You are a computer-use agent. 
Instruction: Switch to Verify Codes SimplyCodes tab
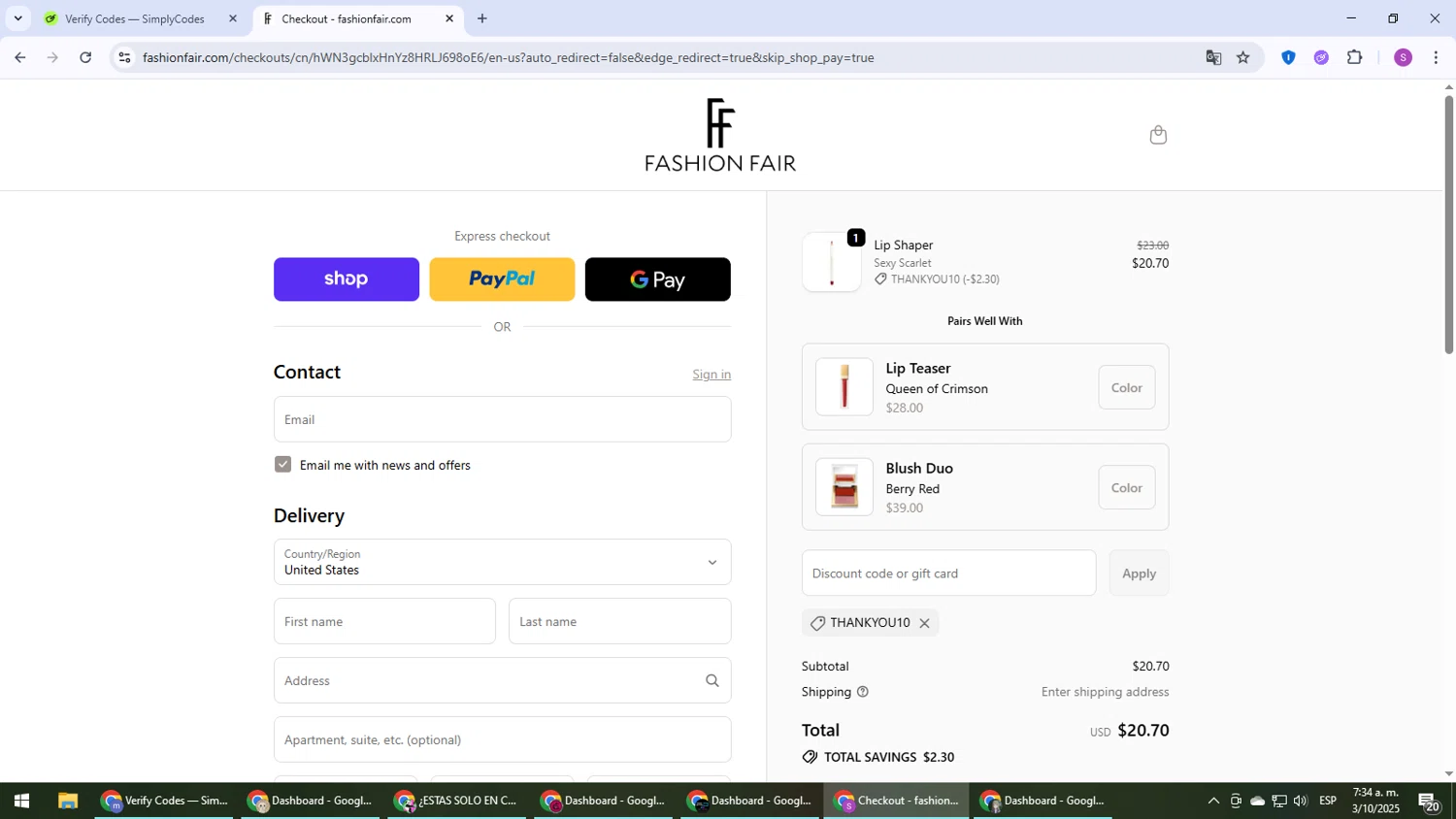(x=135, y=18)
